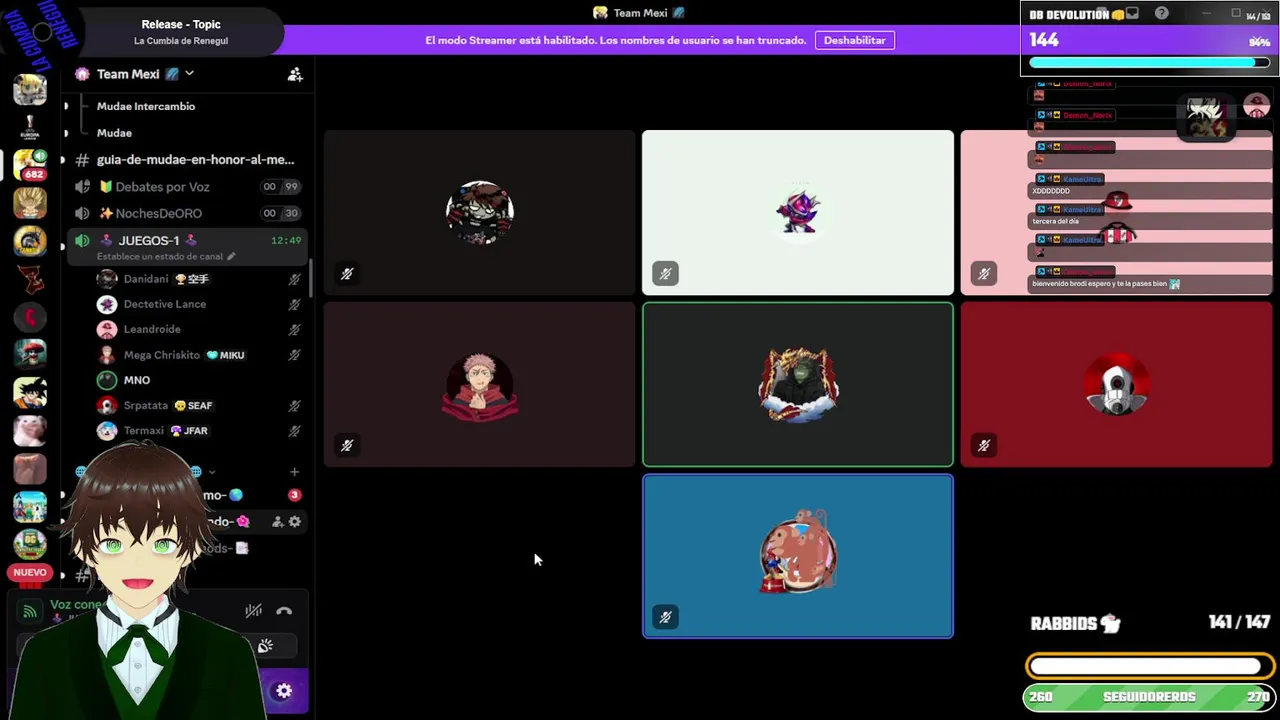Click mute indicator on the Sukuna tile
Image resolution: width=1280 pixels, height=720 pixels.
(x=347, y=445)
